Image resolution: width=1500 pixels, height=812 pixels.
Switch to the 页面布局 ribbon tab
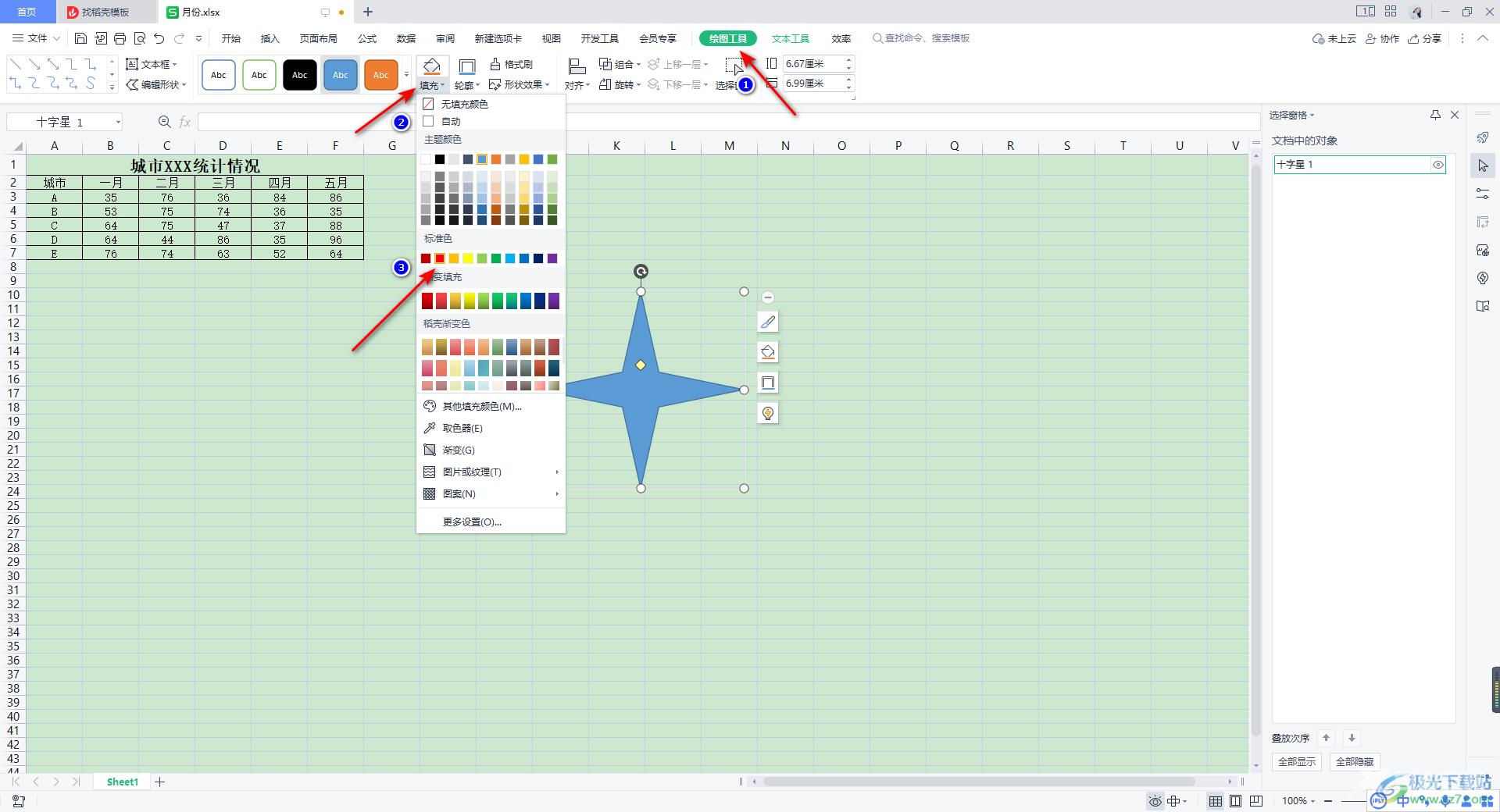tap(319, 38)
